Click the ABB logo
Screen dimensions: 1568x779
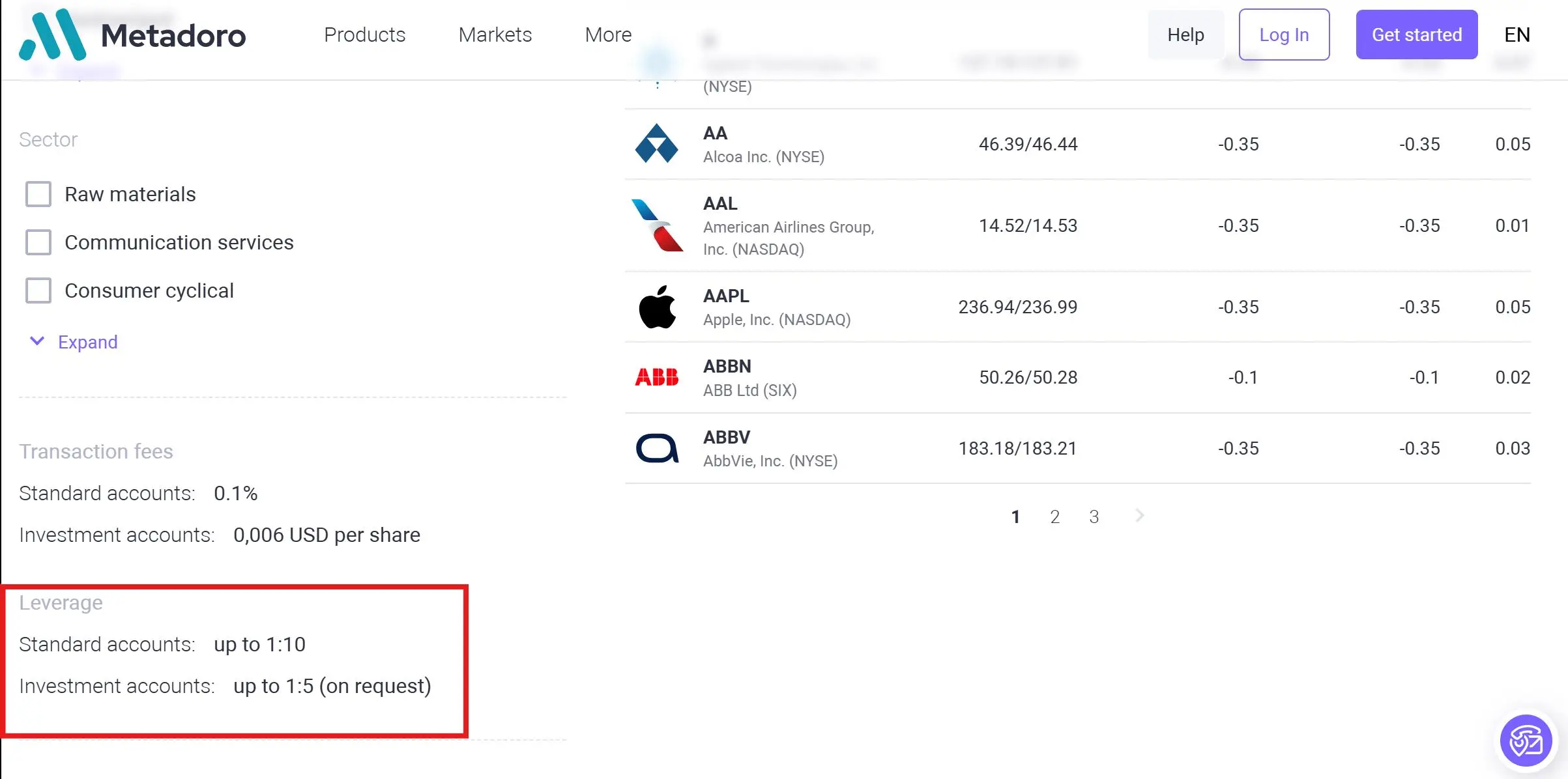point(657,377)
